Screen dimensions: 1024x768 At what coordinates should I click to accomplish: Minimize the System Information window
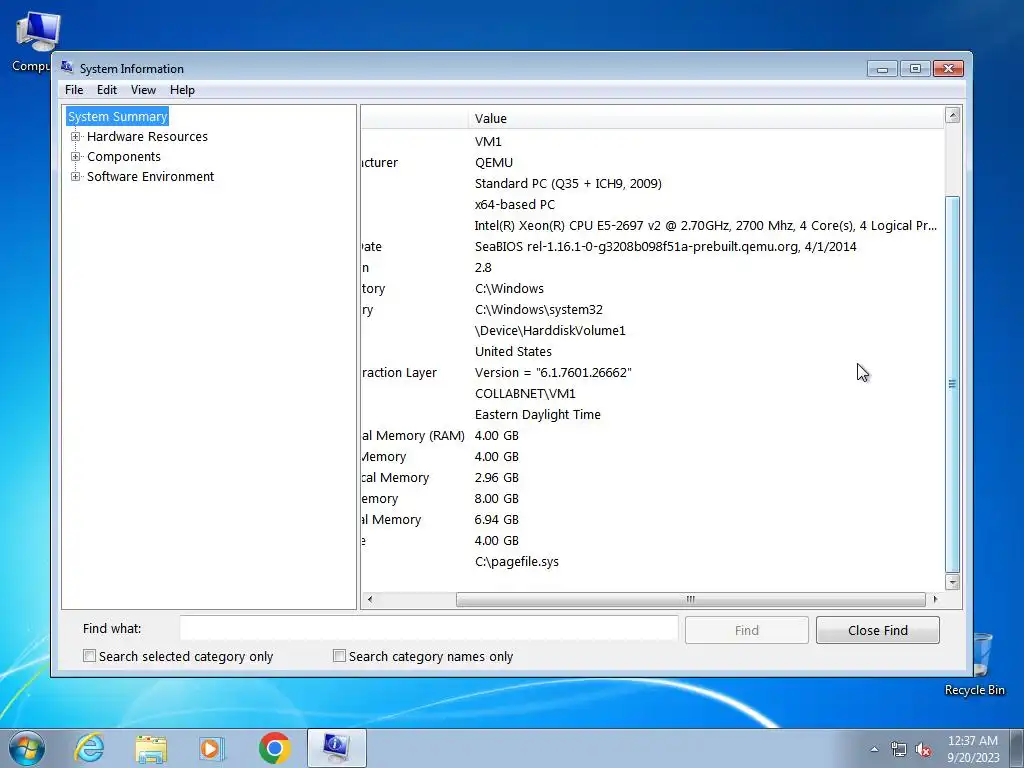point(882,68)
